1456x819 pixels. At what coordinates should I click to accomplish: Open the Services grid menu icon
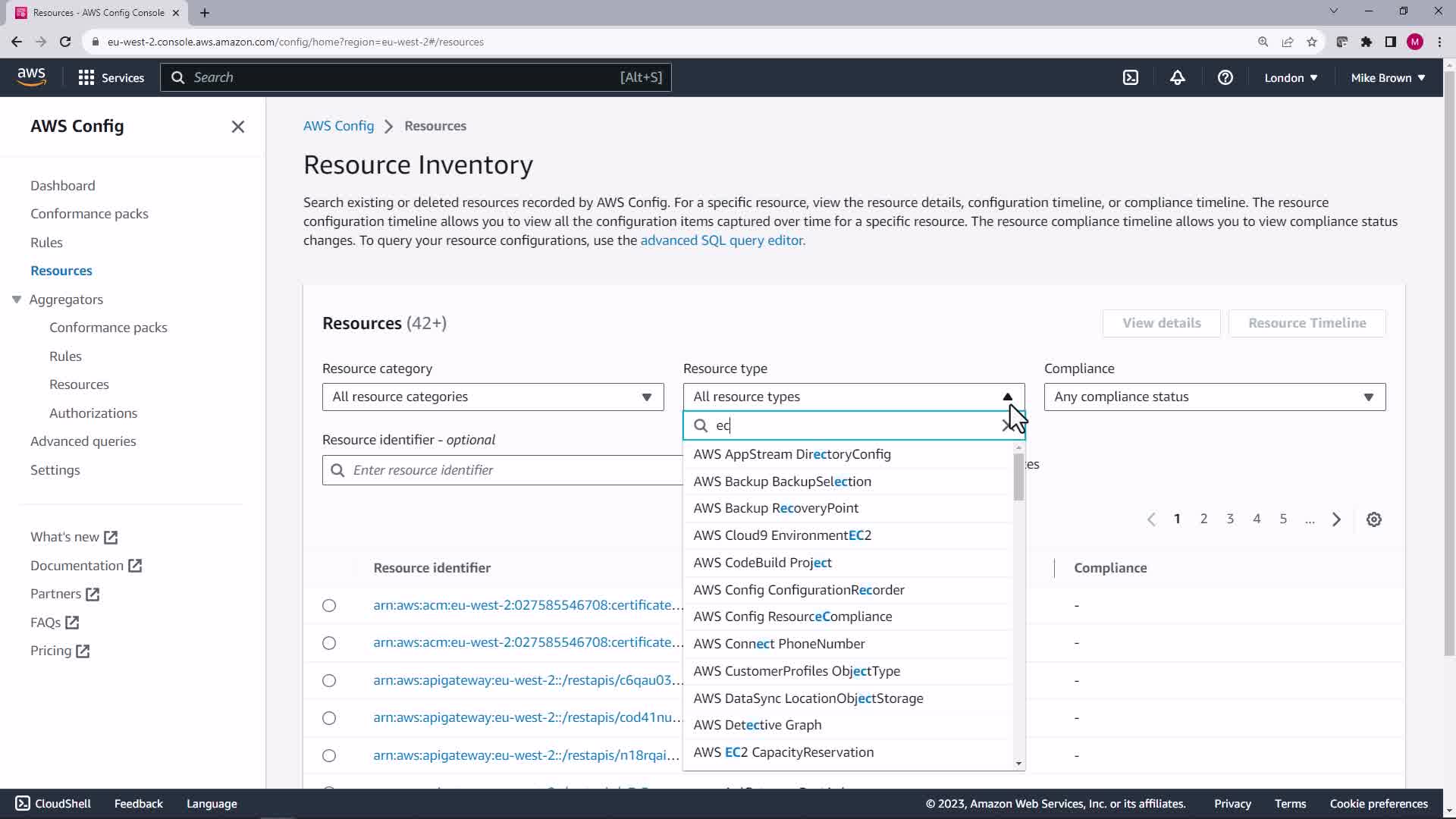86,77
